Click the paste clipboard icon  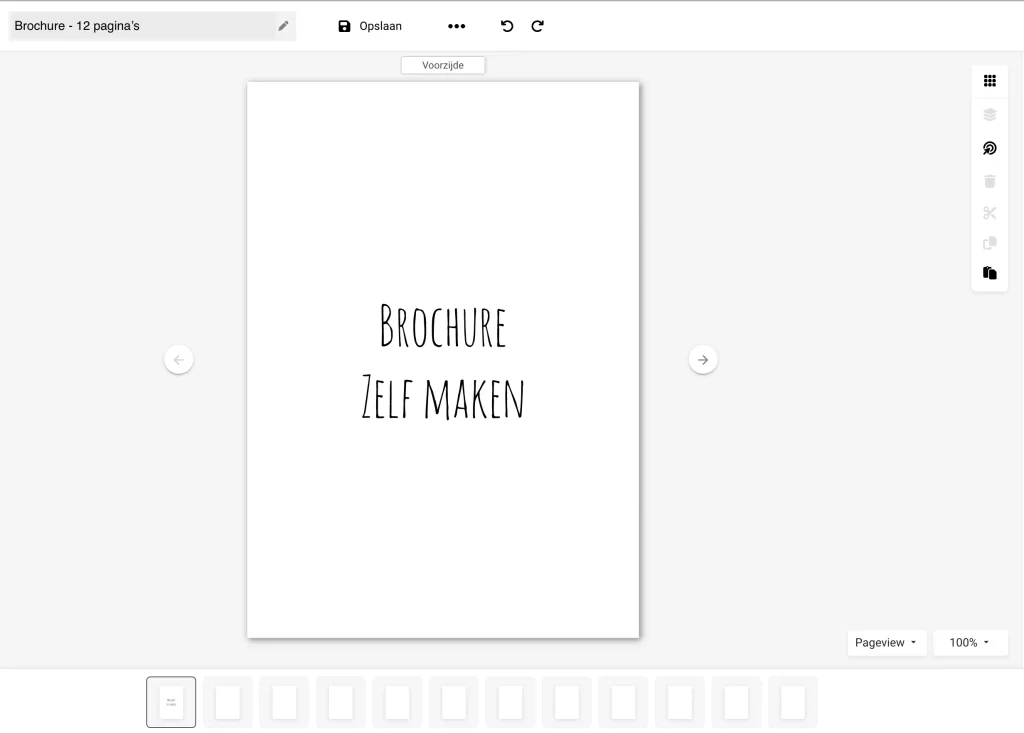tap(989, 273)
